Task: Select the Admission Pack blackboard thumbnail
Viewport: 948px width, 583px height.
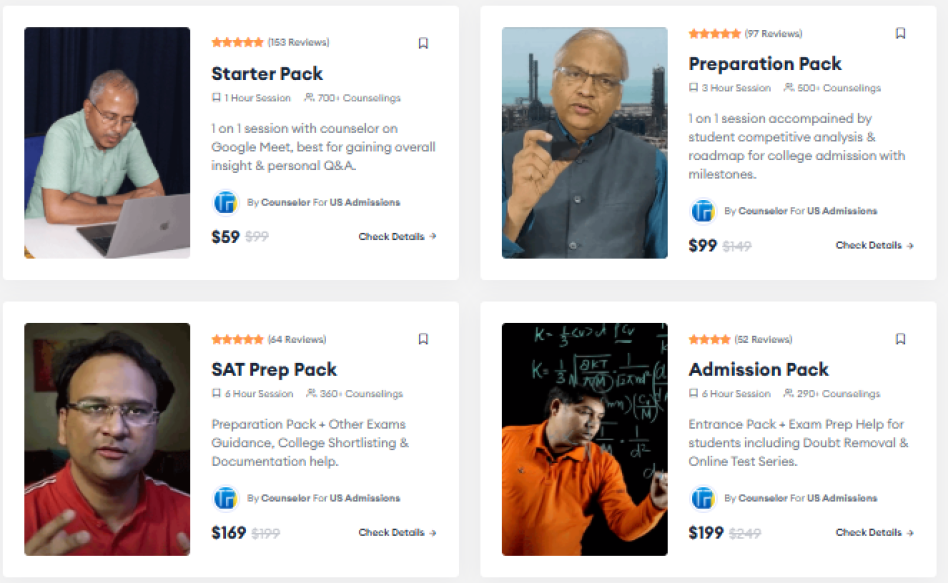Action: point(584,439)
